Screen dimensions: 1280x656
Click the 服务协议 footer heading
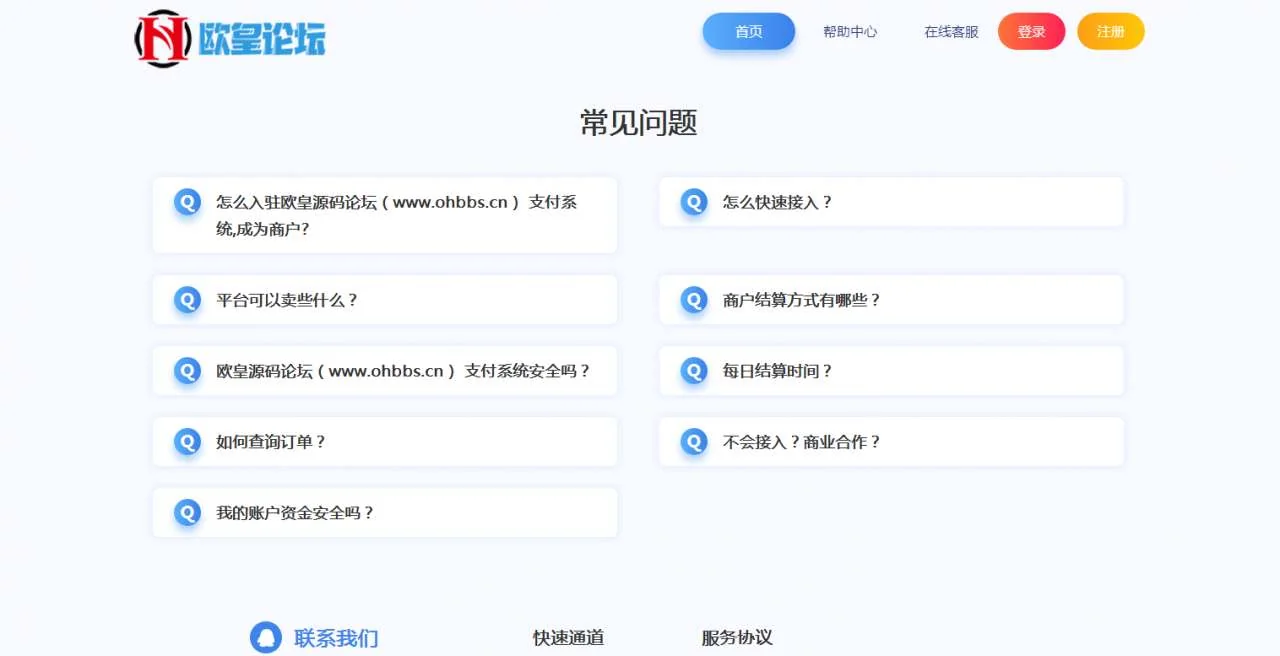(737, 638)
